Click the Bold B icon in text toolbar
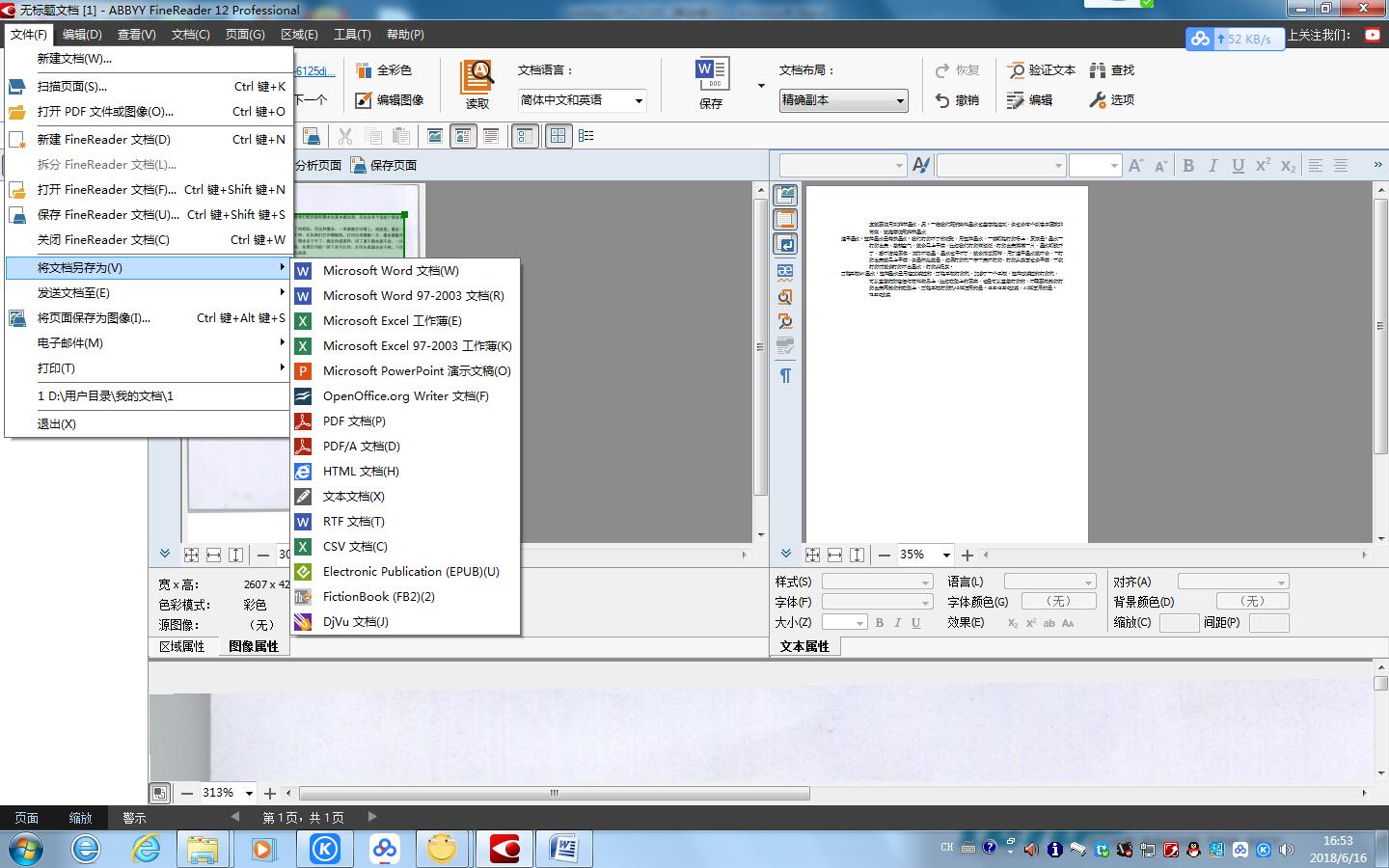This screenshot has height=868, width=1389. point(1188,166)
